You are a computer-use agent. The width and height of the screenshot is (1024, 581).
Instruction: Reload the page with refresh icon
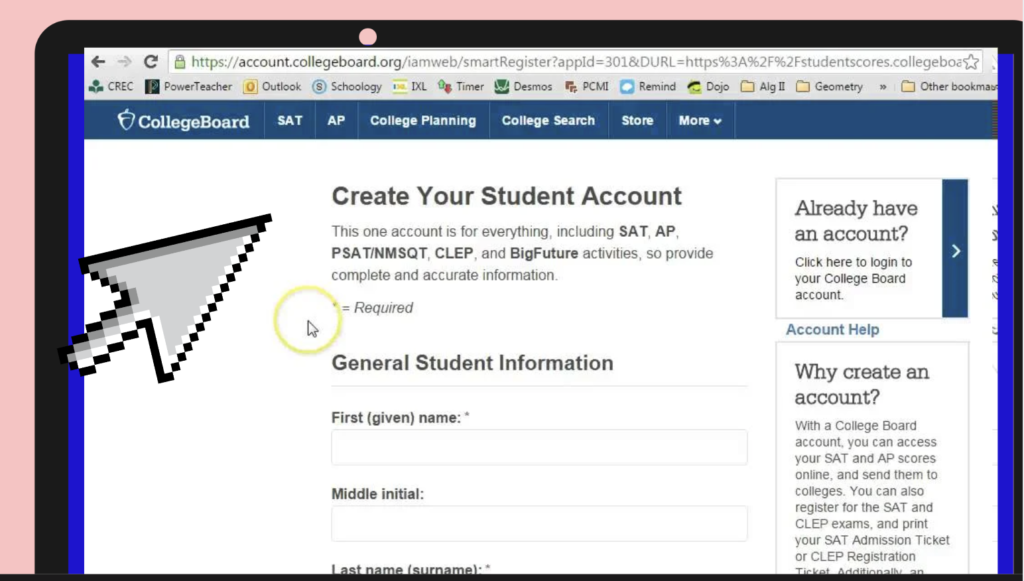pos(151,61)
